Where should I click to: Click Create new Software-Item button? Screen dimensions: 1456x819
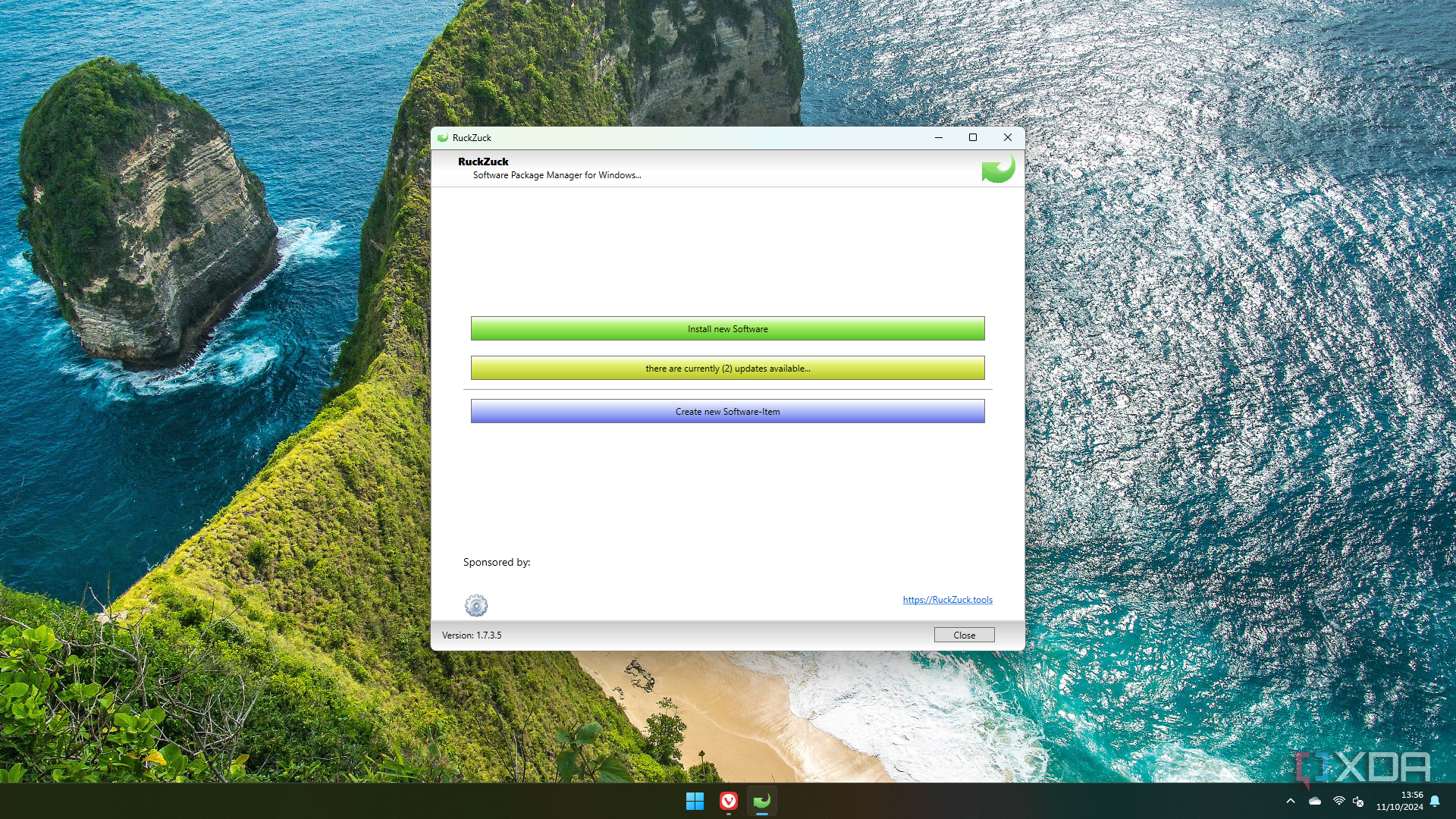[x=728, y=411]
